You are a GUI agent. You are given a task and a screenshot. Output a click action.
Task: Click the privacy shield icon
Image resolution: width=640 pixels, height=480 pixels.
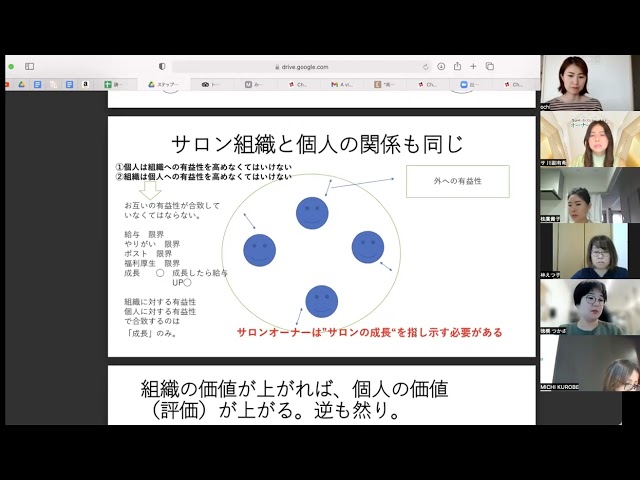tap(162, 67)
